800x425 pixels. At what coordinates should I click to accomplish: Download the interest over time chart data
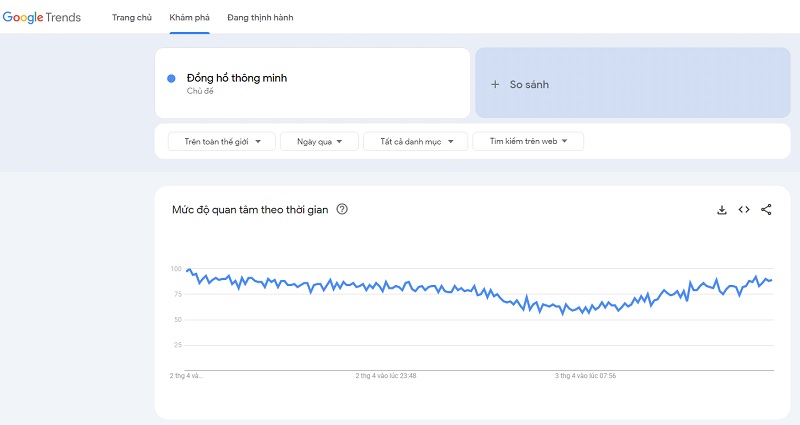[721, 210]
